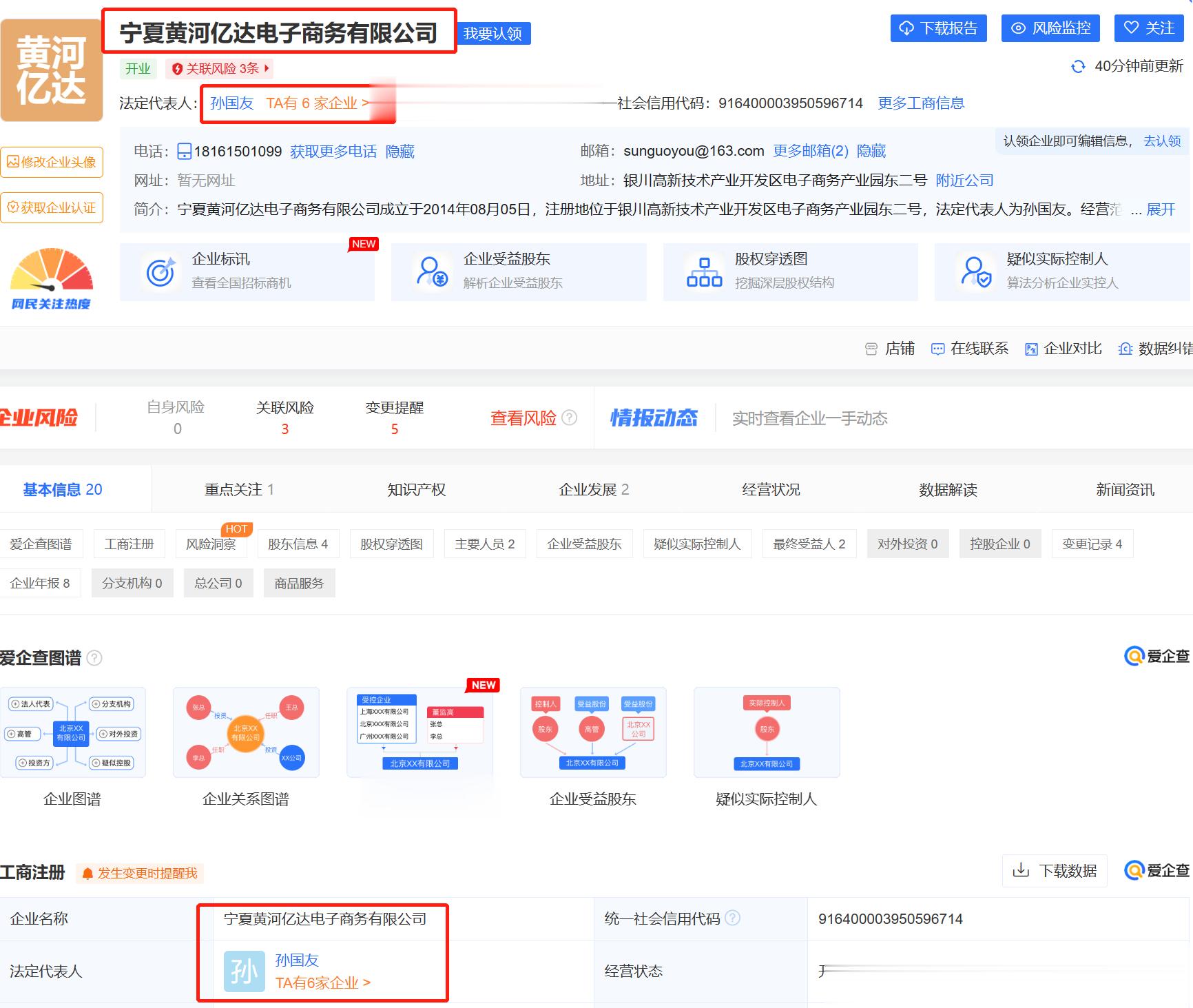
Task: Open 更多工商信息 link
Action: pyautogui.click(x=920, y=103)
